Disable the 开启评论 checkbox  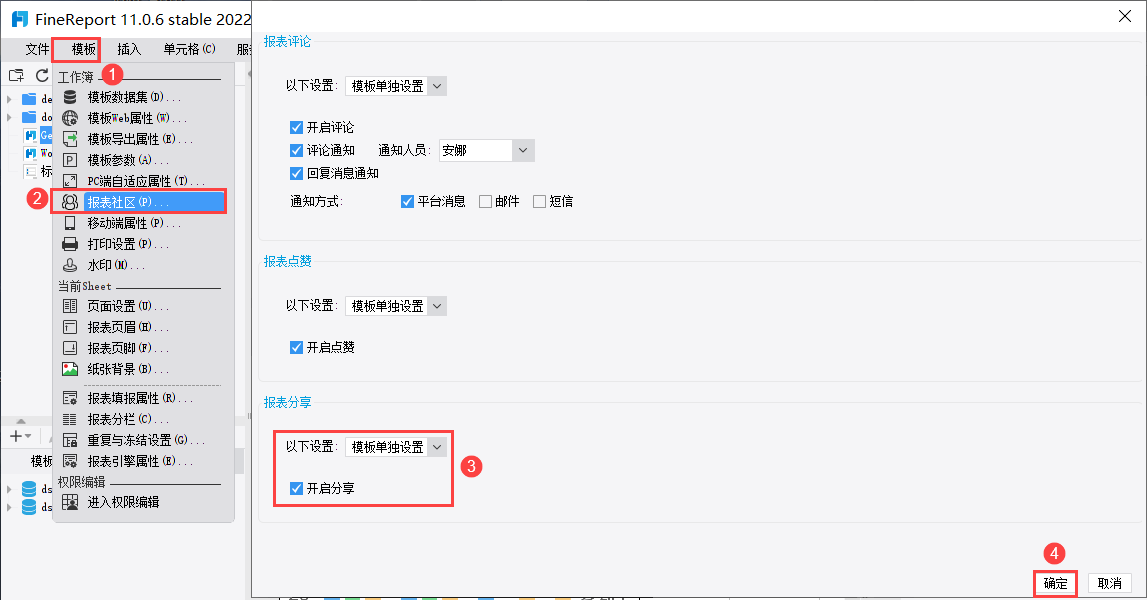(296, 128)
